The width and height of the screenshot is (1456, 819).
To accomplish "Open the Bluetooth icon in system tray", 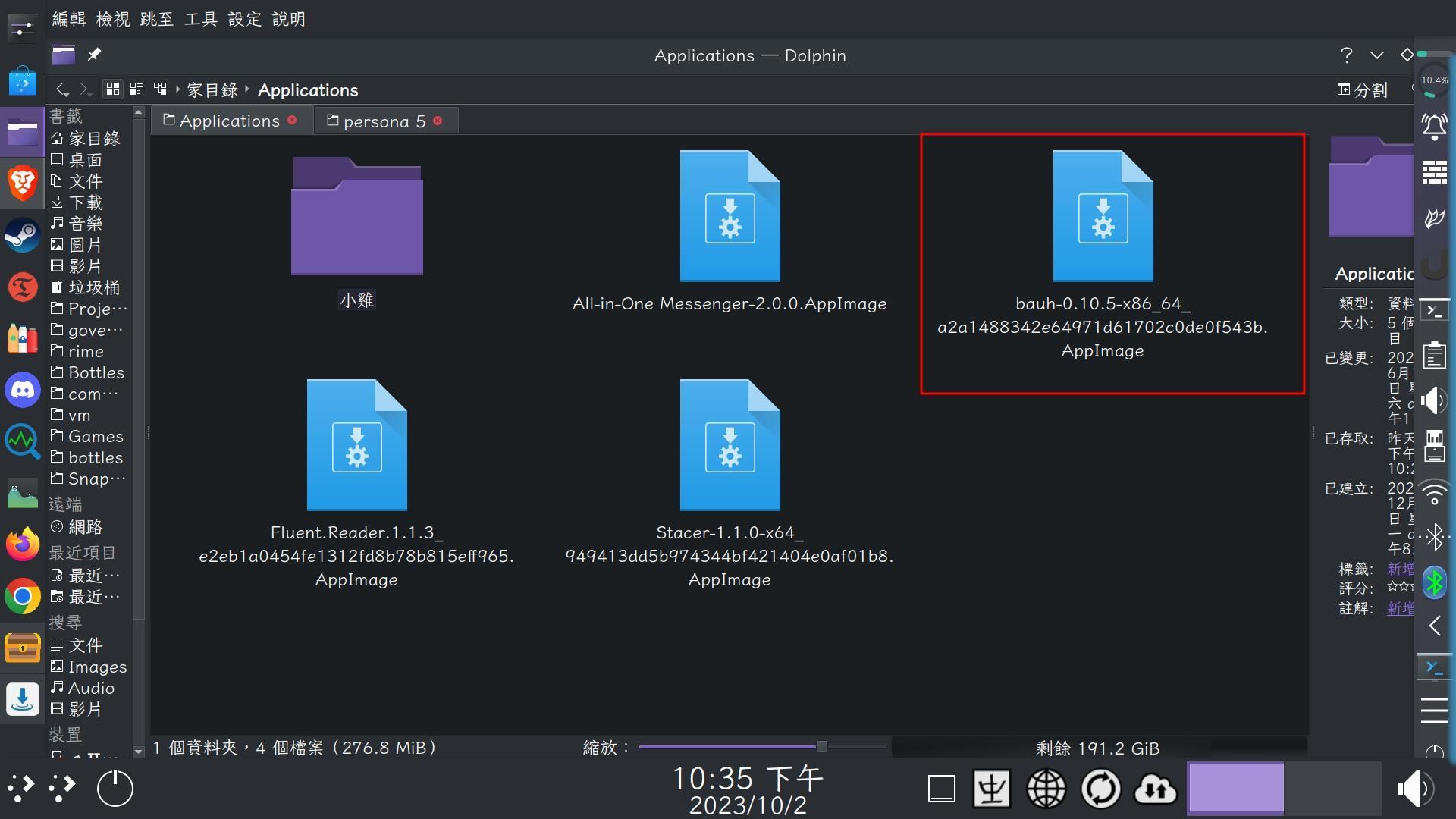I will [x=1433, y=582].
